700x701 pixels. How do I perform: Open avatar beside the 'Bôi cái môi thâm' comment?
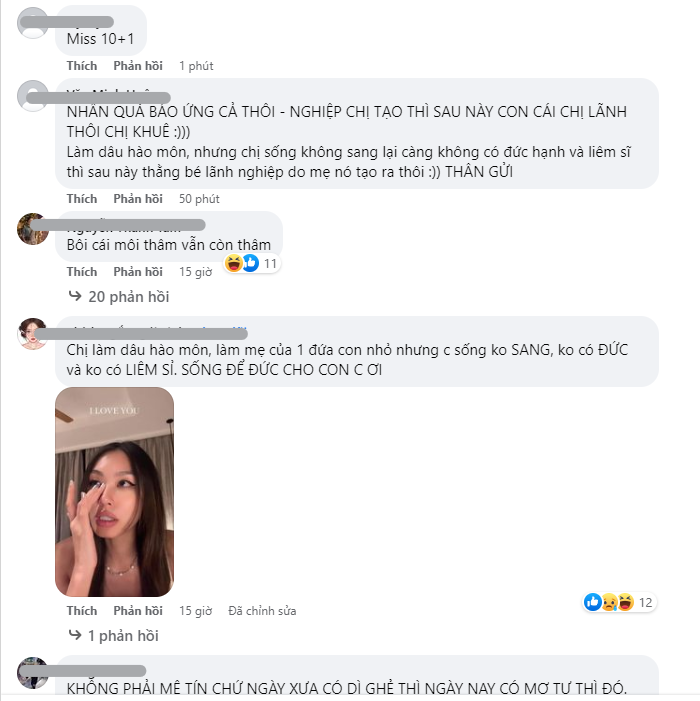point(32,229)
